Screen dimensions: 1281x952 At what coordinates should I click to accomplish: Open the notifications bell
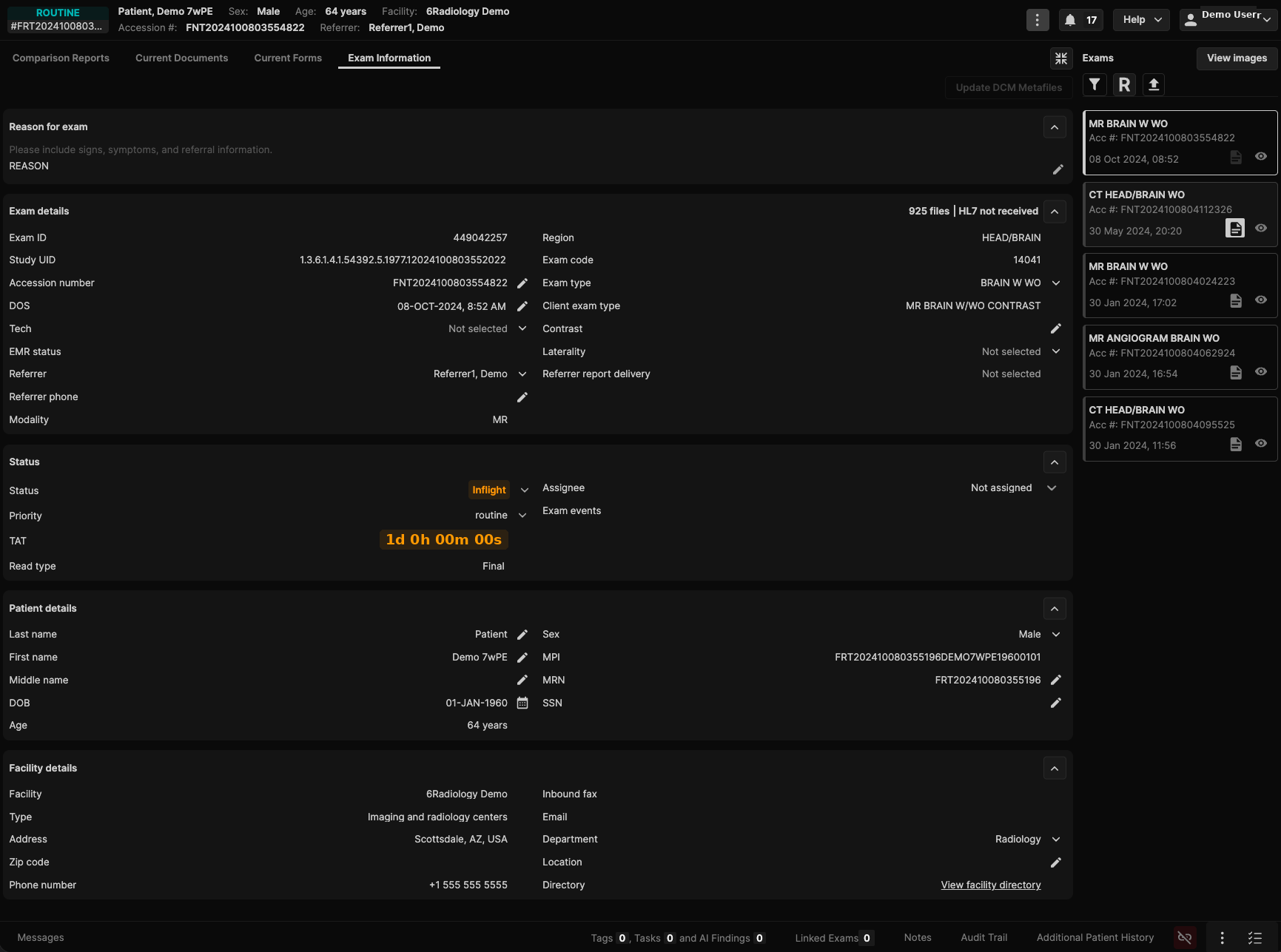click(x=1081, y=20)
